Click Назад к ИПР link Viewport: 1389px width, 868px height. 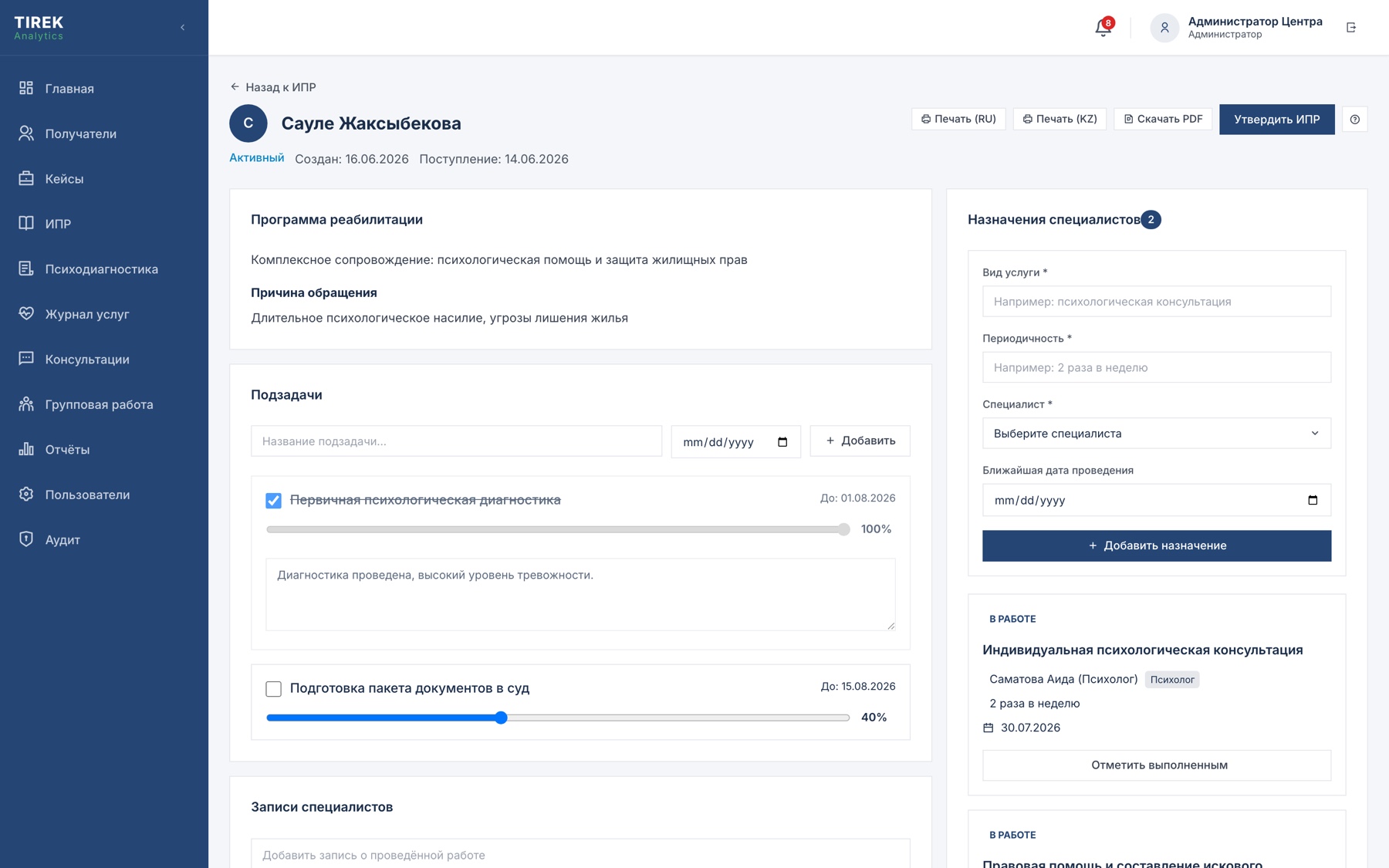pos(273,87)
